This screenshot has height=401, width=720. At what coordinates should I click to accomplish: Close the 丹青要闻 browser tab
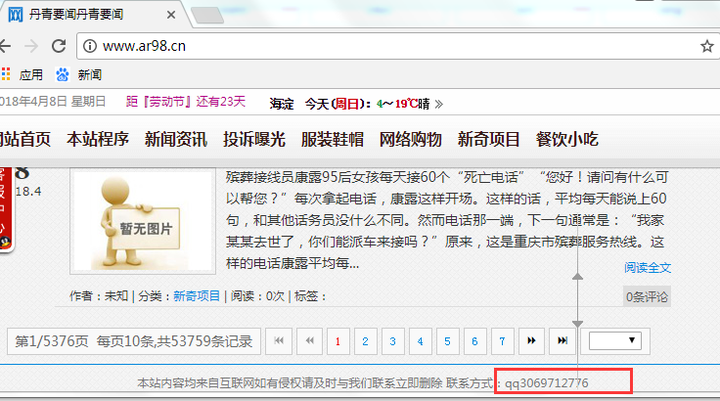[171, 15]
